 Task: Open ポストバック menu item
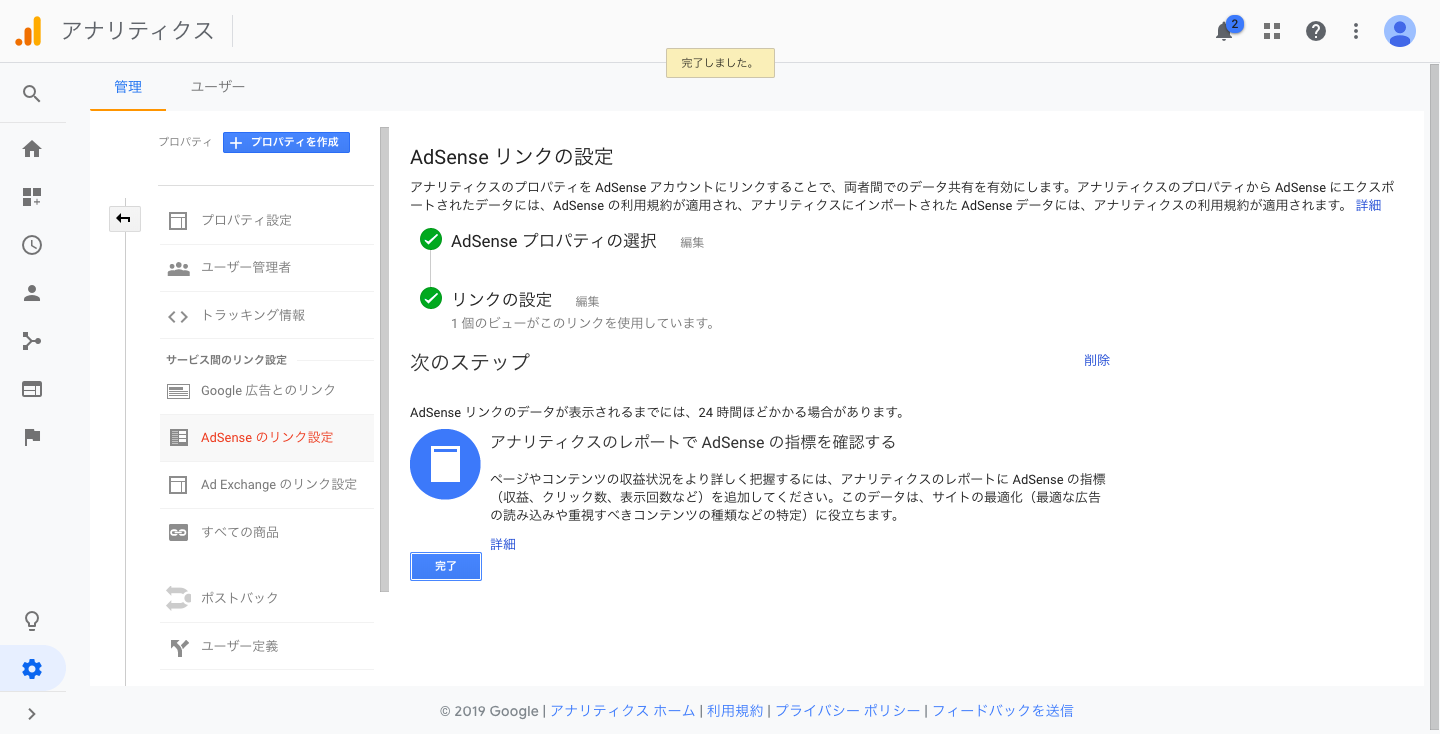pos(266,598)
